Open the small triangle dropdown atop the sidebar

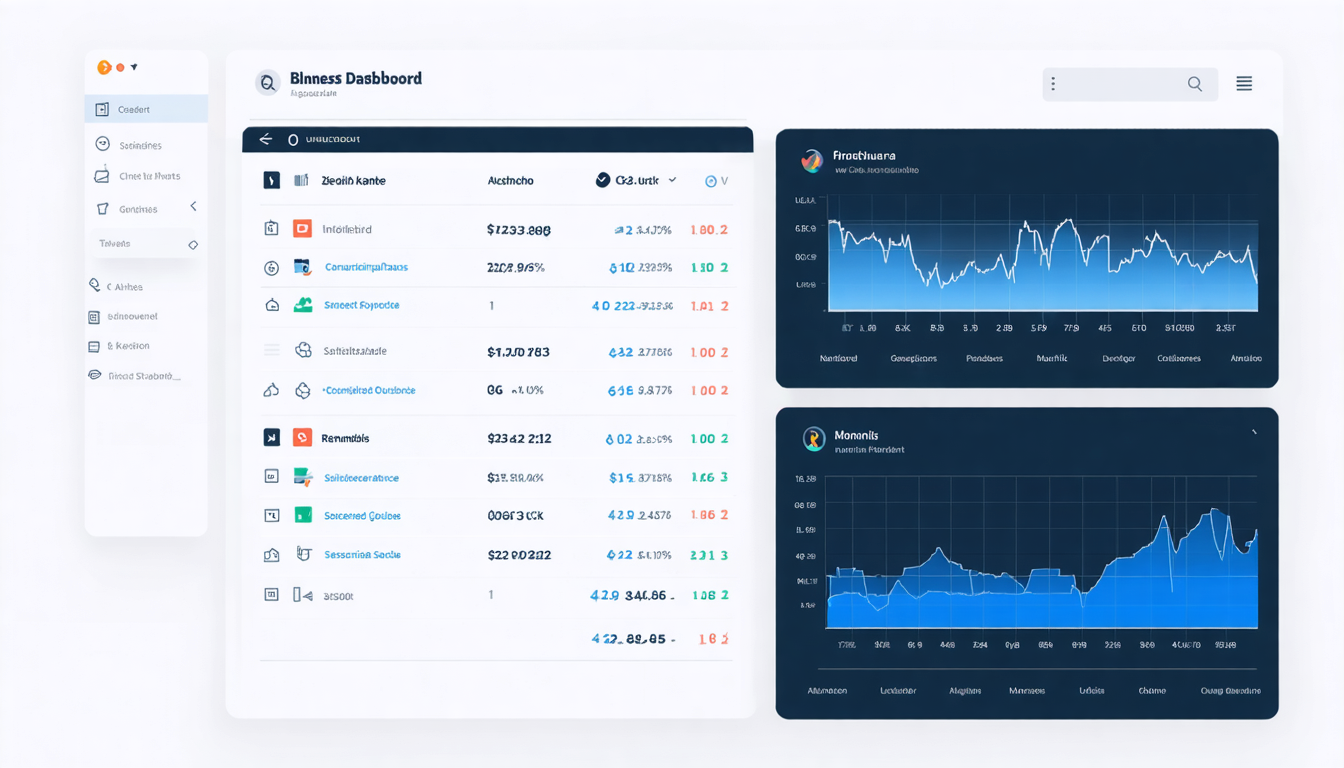(134, 67)
